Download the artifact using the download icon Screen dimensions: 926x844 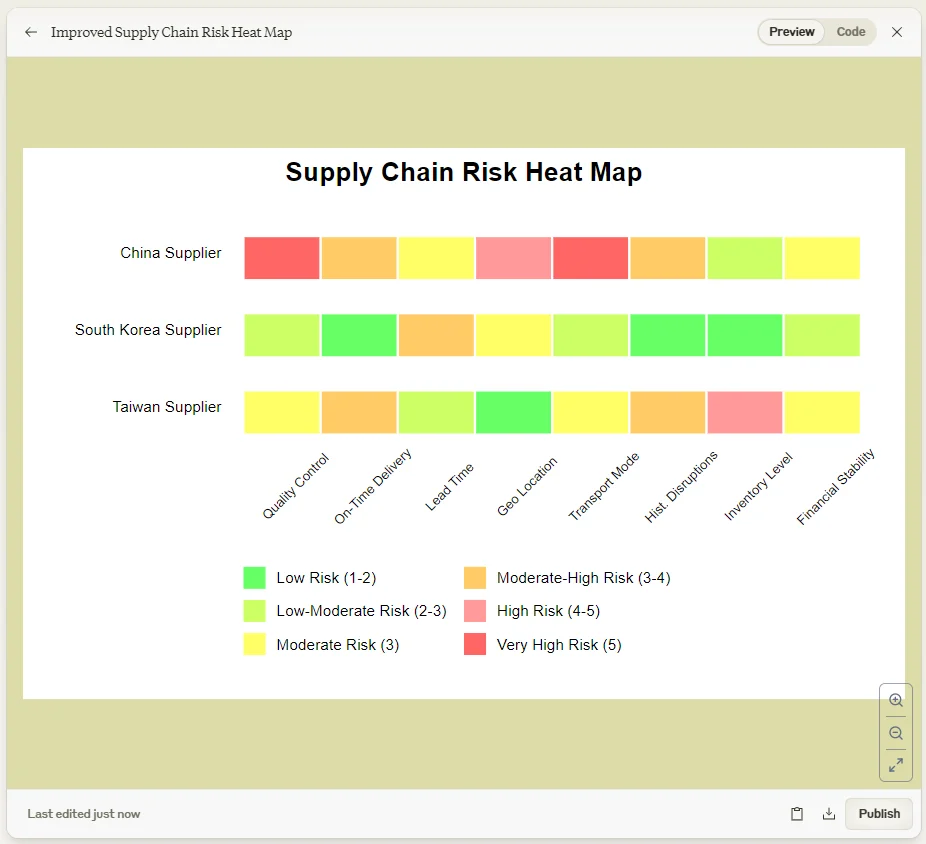coord(829,814)
